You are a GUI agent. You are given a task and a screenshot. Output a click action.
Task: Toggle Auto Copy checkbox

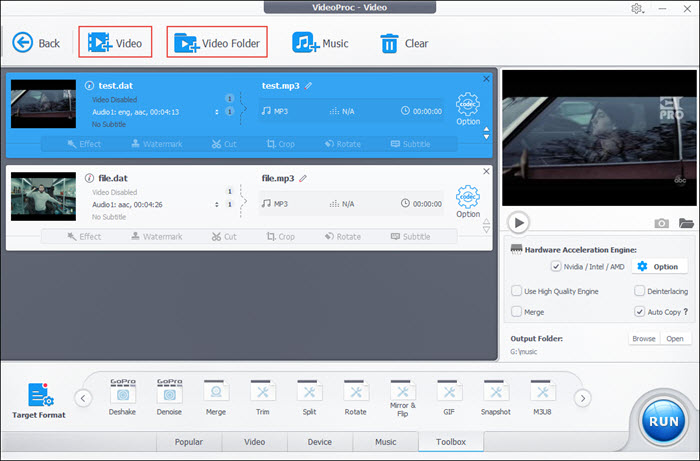coord(639,311)
